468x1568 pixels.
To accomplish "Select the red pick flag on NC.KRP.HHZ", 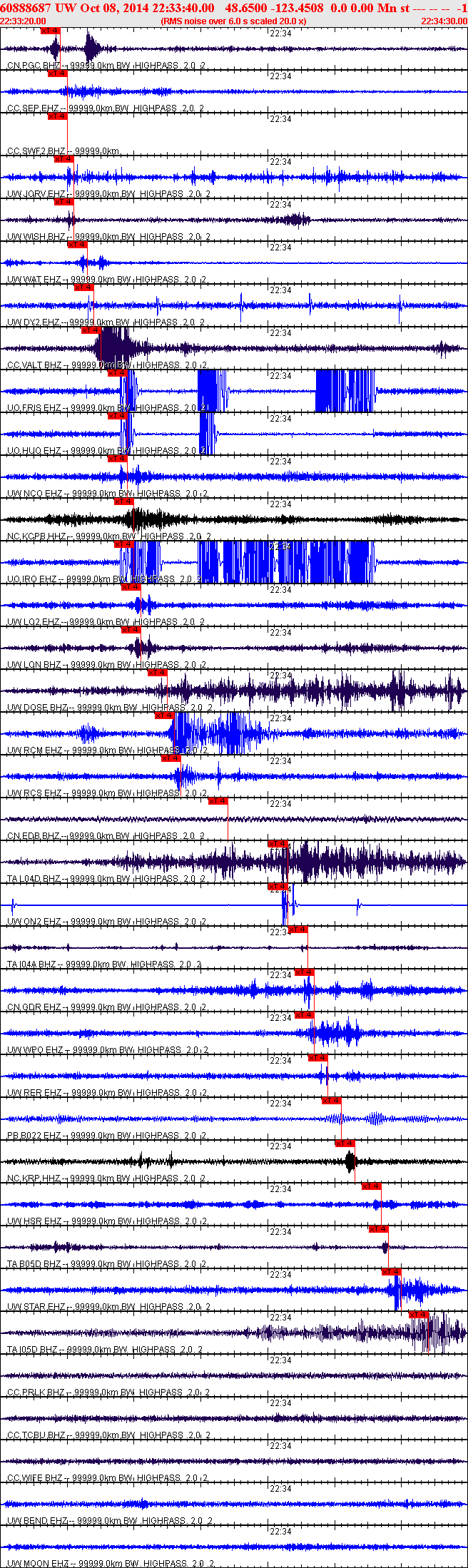I will pyautogui.click(x=345, y=1144).
